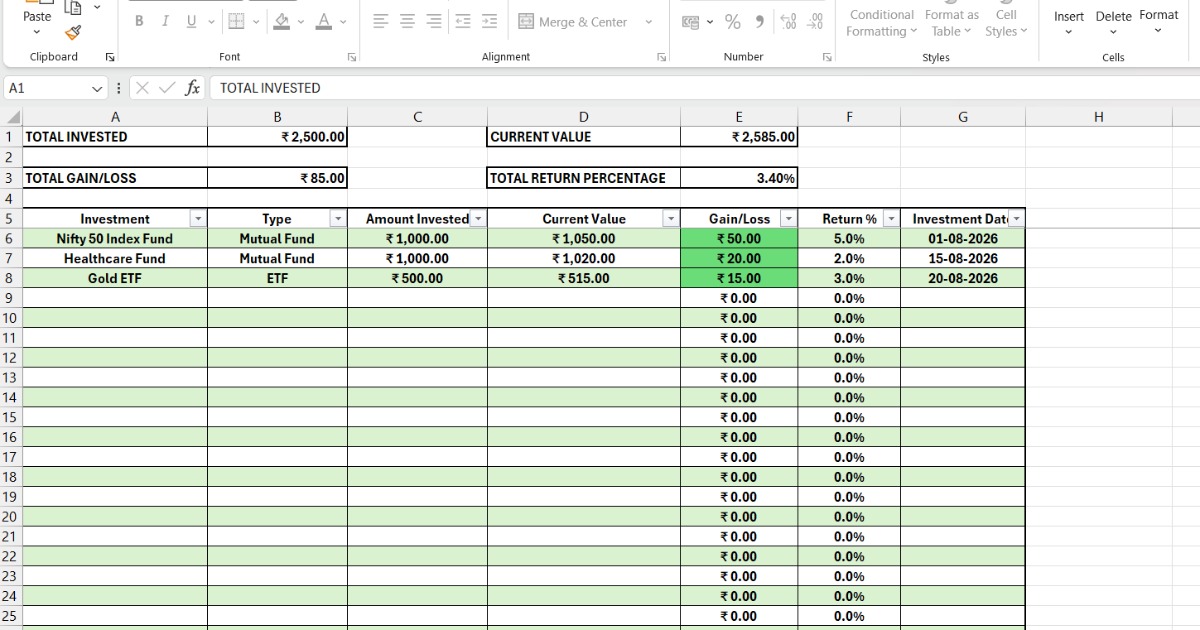Open Cell Styles menu
The height and width of the screenshot is (630, 1200).
point(1006,23)
